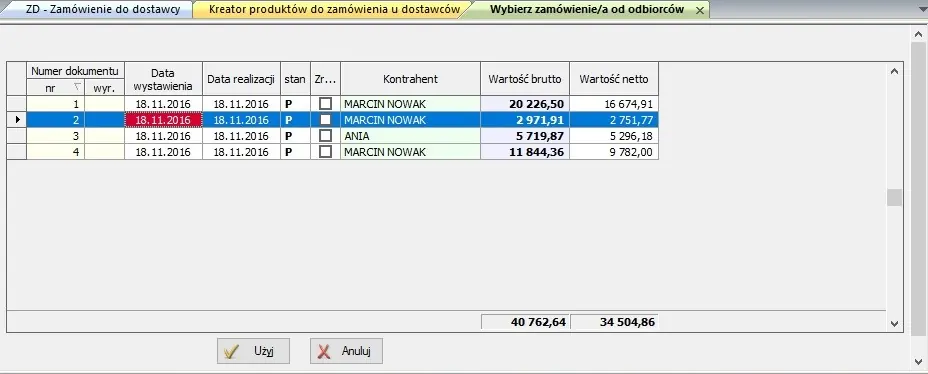Sort by Data wystawienia column header
The width and height of the screenshot is (928, 374).
163,79
